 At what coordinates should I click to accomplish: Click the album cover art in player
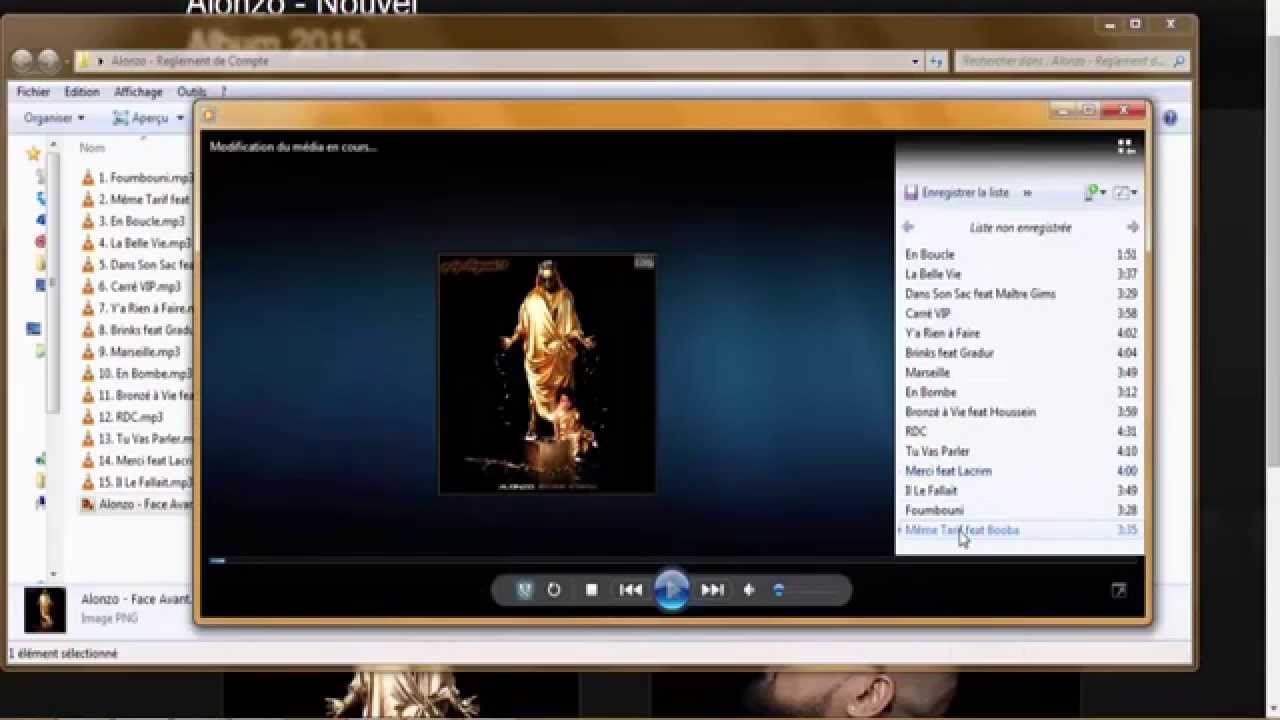pos(547,374)
